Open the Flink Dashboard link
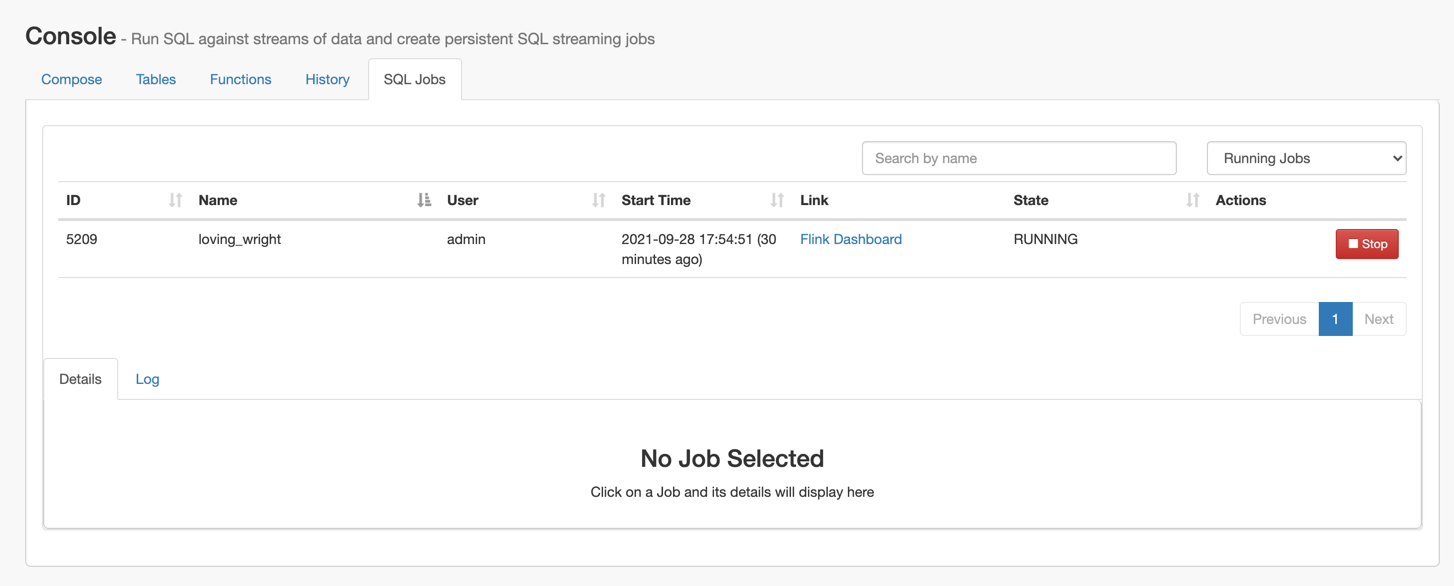This screenshot has width=1454, height=586. (x=851, y=239)
